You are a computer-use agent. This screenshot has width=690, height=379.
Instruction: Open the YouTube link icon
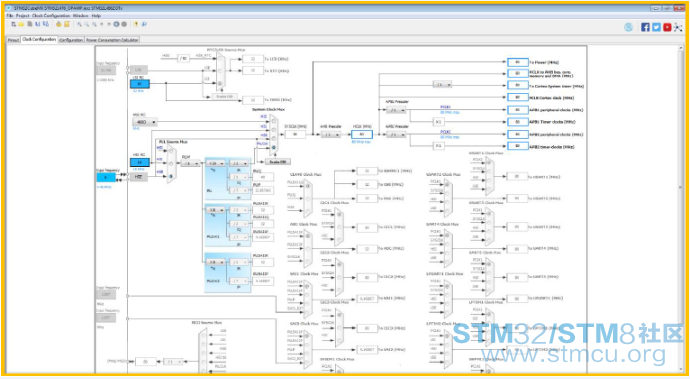click(667, 27)
